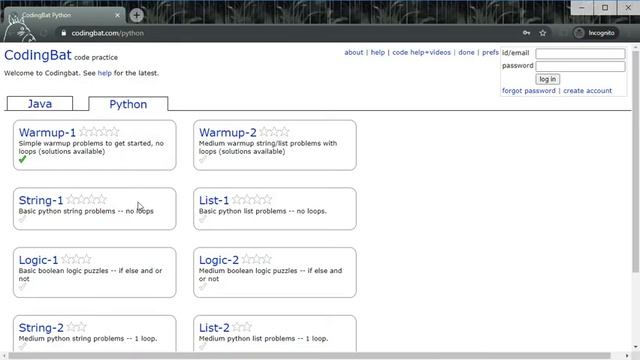640x360 pixels.
Task: Click the horizontal scrollbar at page bottom
Action: coord(309,356)
